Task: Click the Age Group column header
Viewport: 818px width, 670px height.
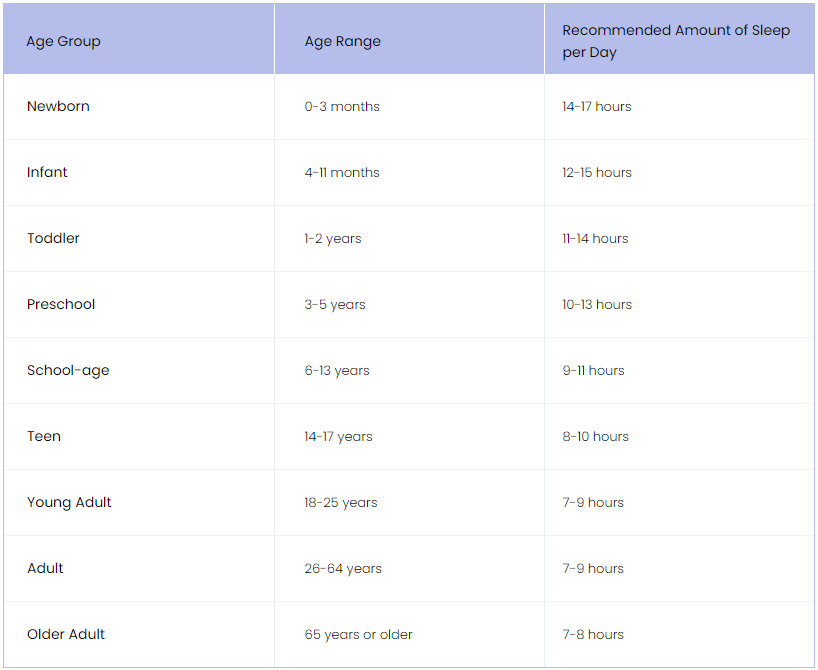Action: [x=64, y=42]
